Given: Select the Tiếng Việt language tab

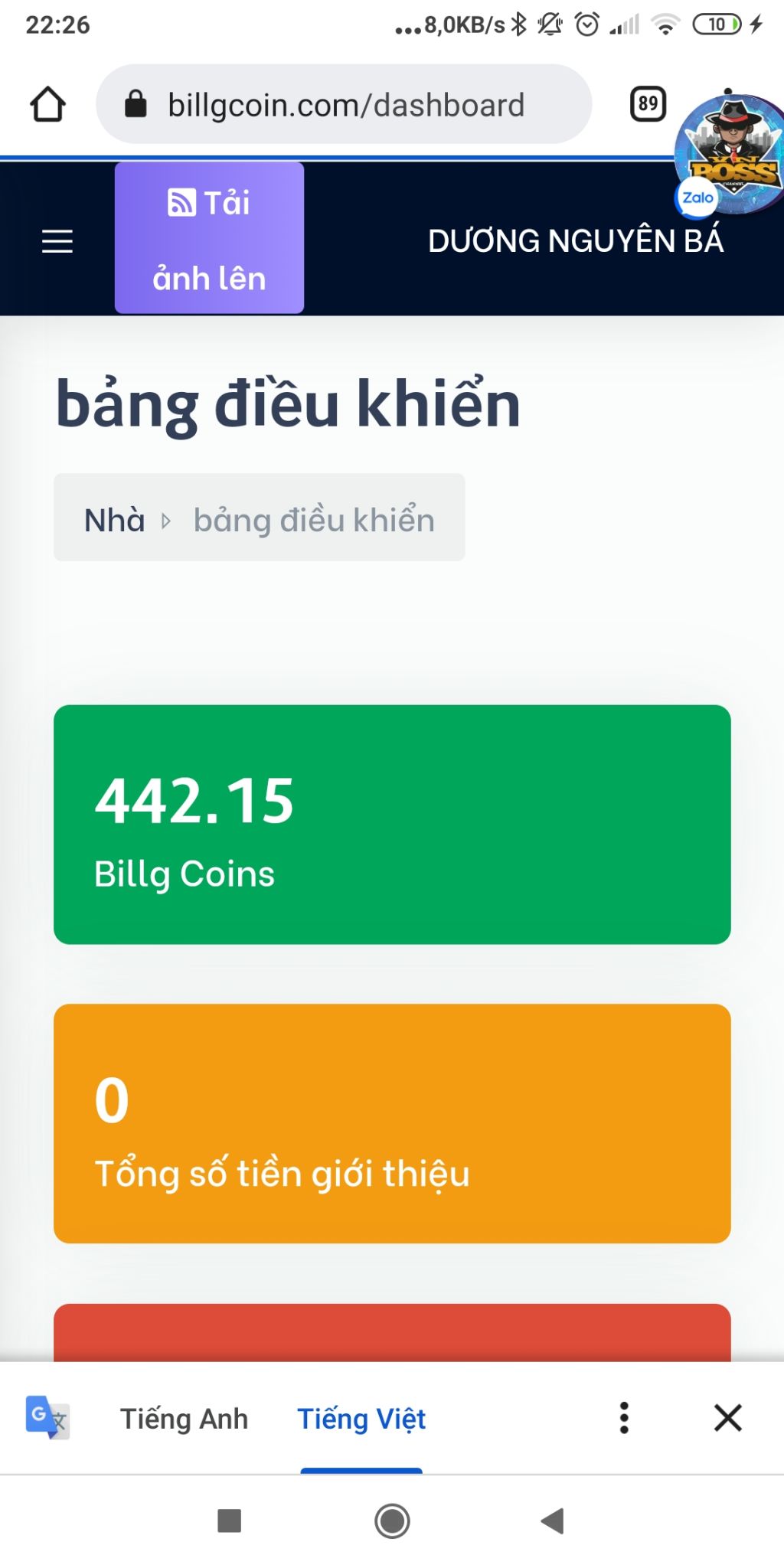Looking at the screenshot, I should 361,1419.
